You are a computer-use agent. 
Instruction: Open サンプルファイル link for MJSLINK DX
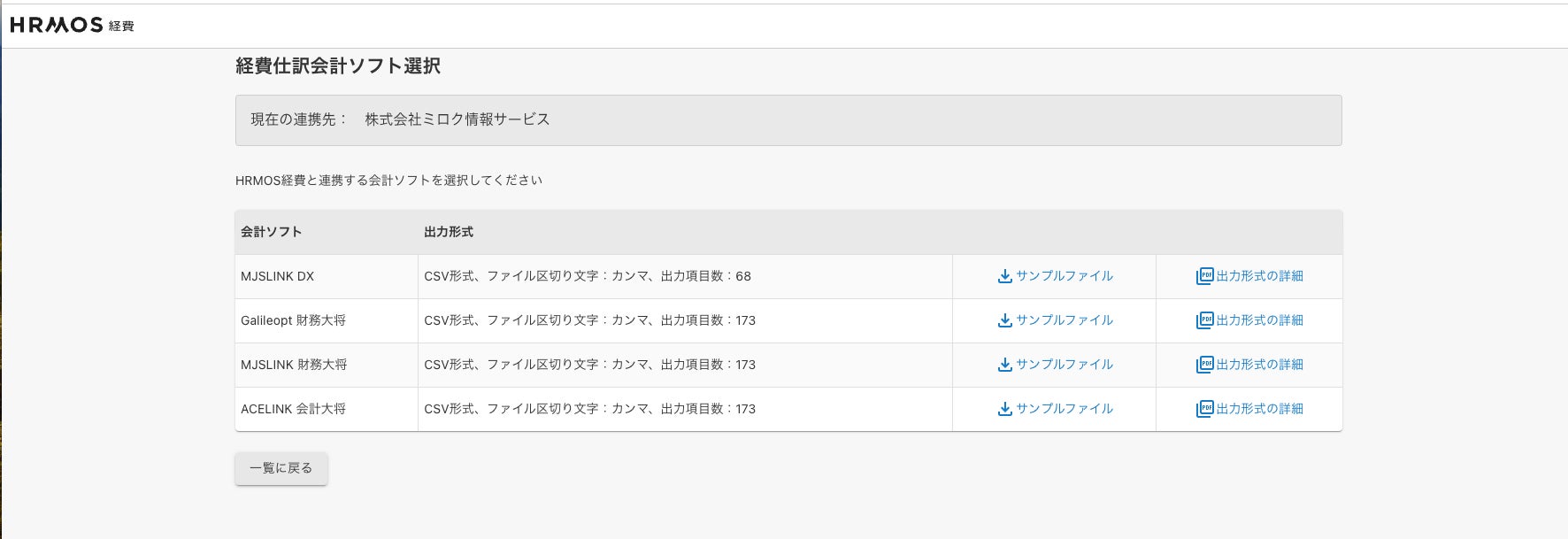1064,276
